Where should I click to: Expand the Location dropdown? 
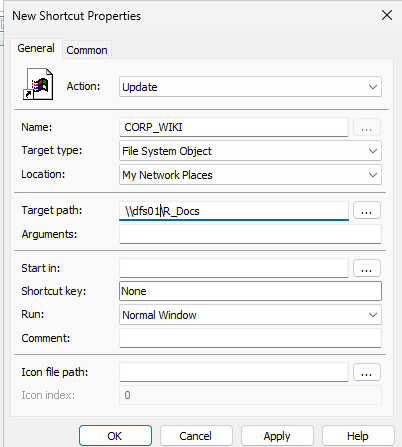coord(250,175)
